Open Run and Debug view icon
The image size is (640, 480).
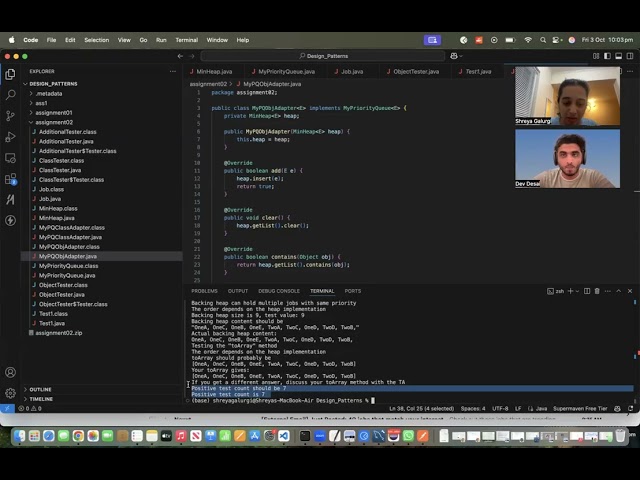(10, 137)
